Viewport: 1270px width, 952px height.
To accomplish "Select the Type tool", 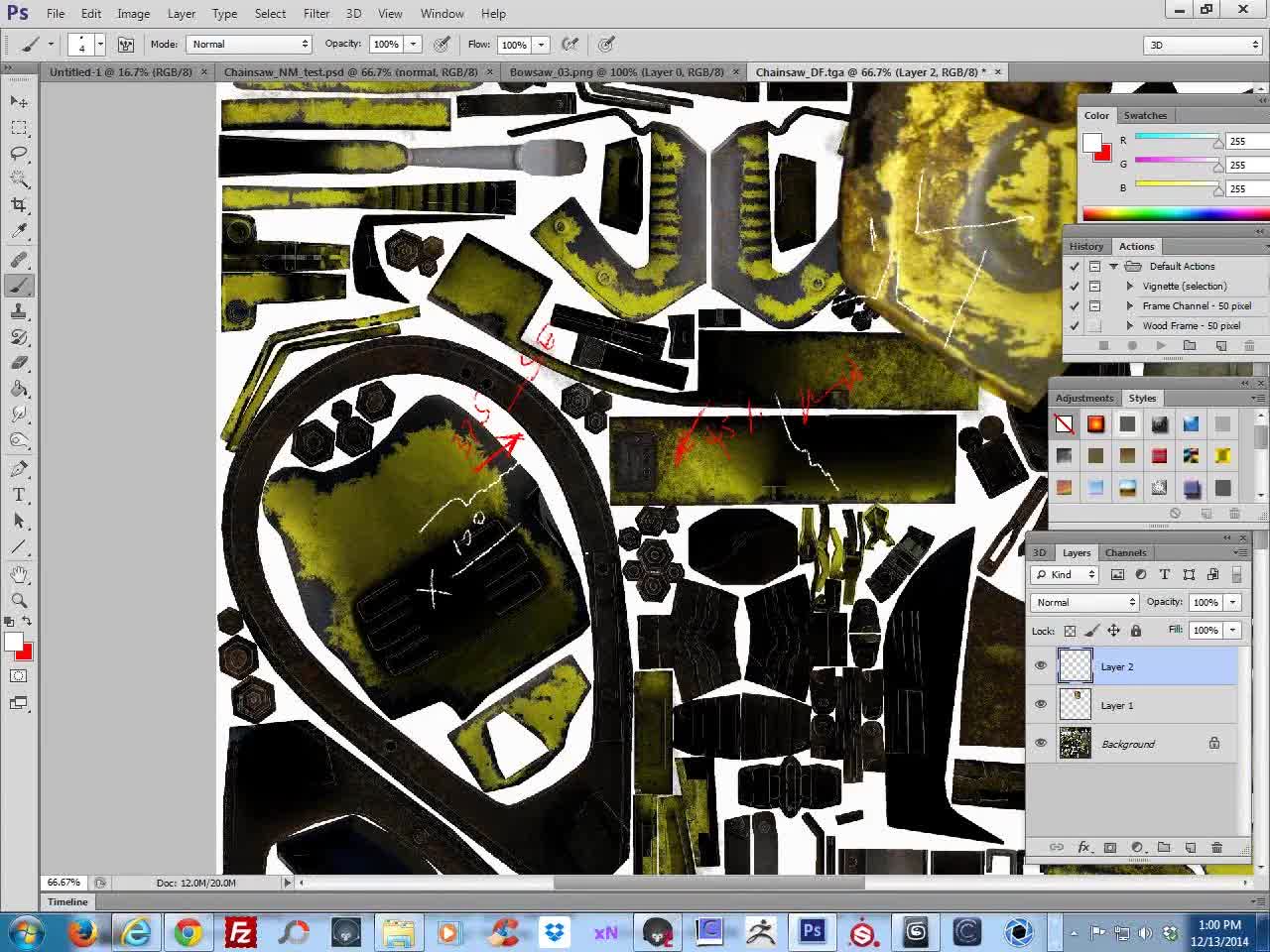I will [x=19, y=495].
